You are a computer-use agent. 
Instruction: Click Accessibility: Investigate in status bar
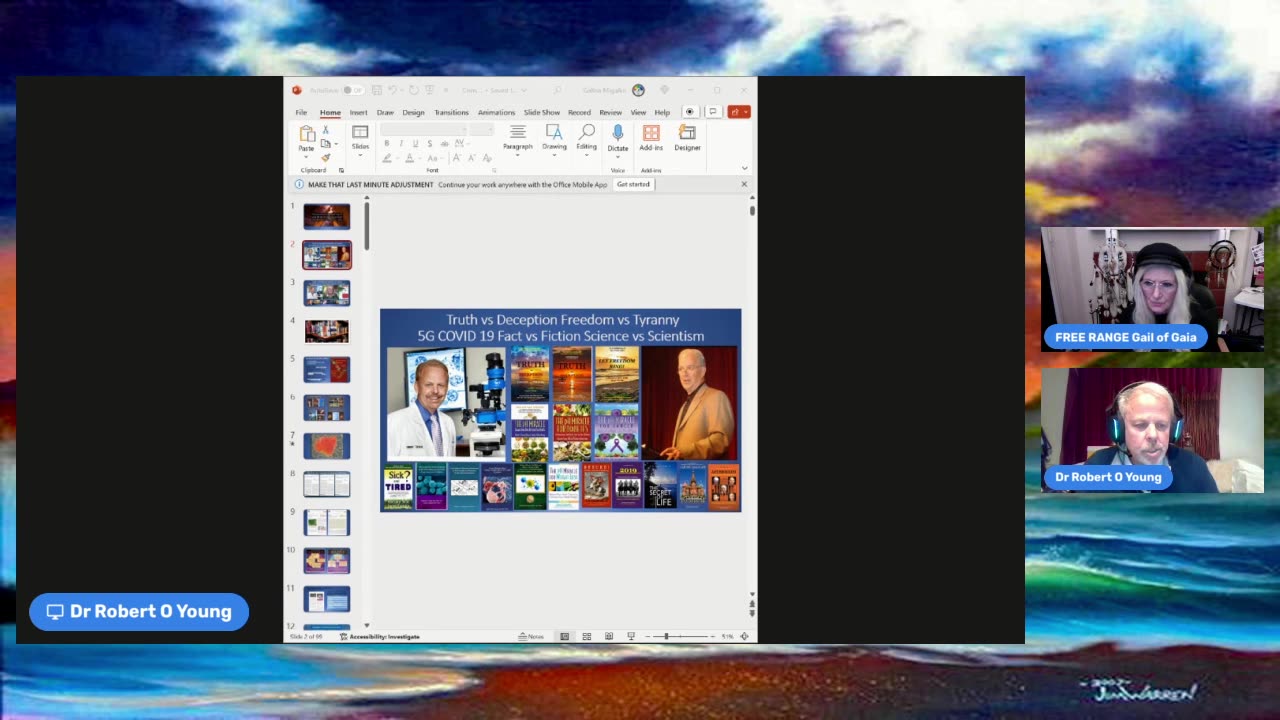click(x=379, y=636)
